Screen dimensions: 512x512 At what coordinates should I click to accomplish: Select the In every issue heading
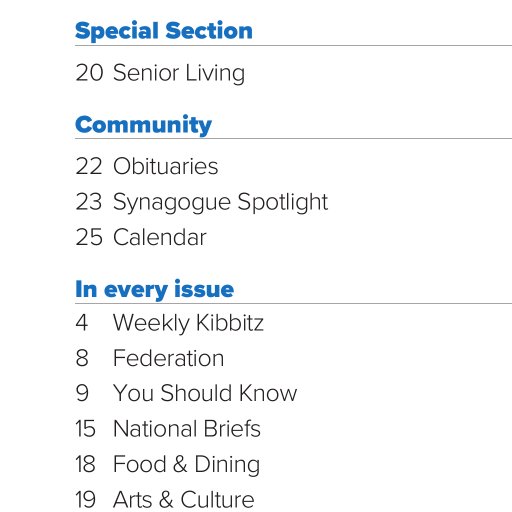point(155,289)
